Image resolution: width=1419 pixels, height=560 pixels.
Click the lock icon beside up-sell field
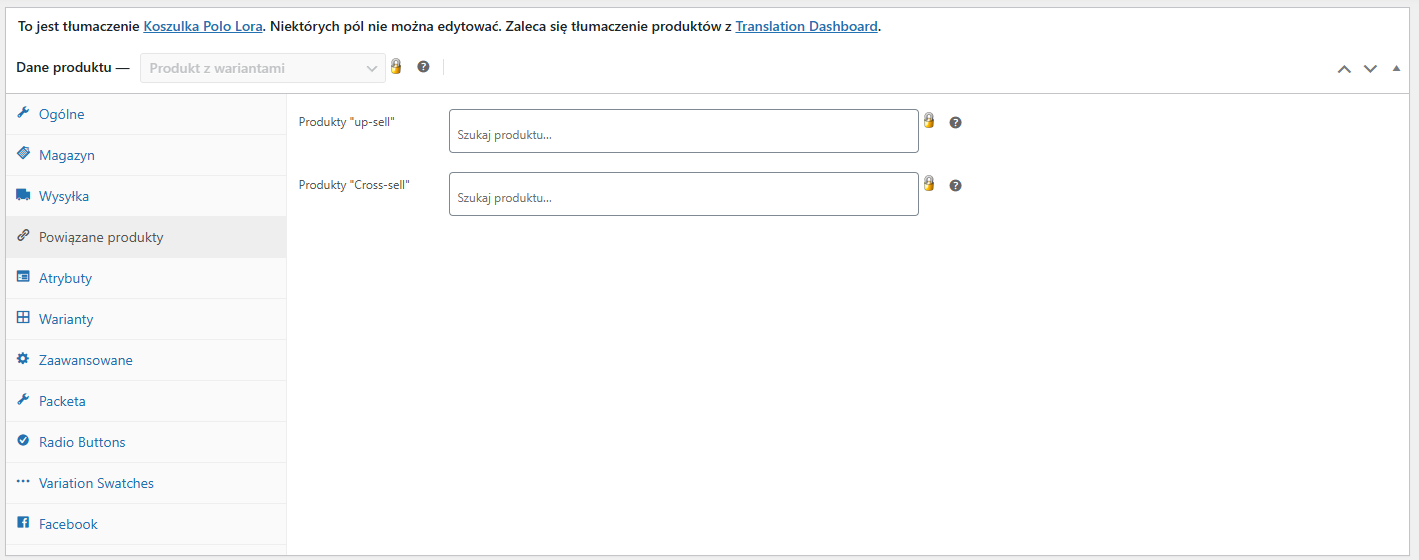click(x=928, y=120)
